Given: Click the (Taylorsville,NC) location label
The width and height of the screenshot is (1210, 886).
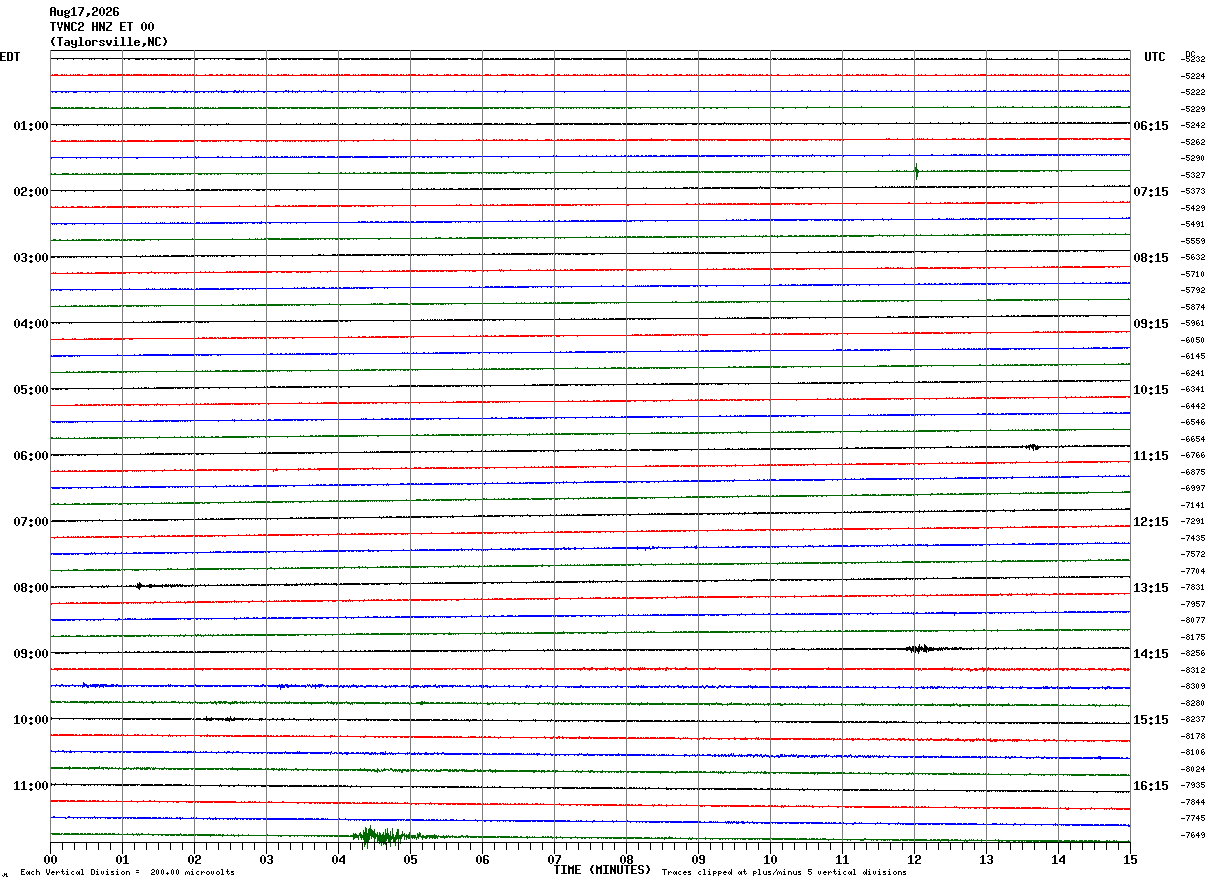Looking at the screenshot, I should [109, 42].
